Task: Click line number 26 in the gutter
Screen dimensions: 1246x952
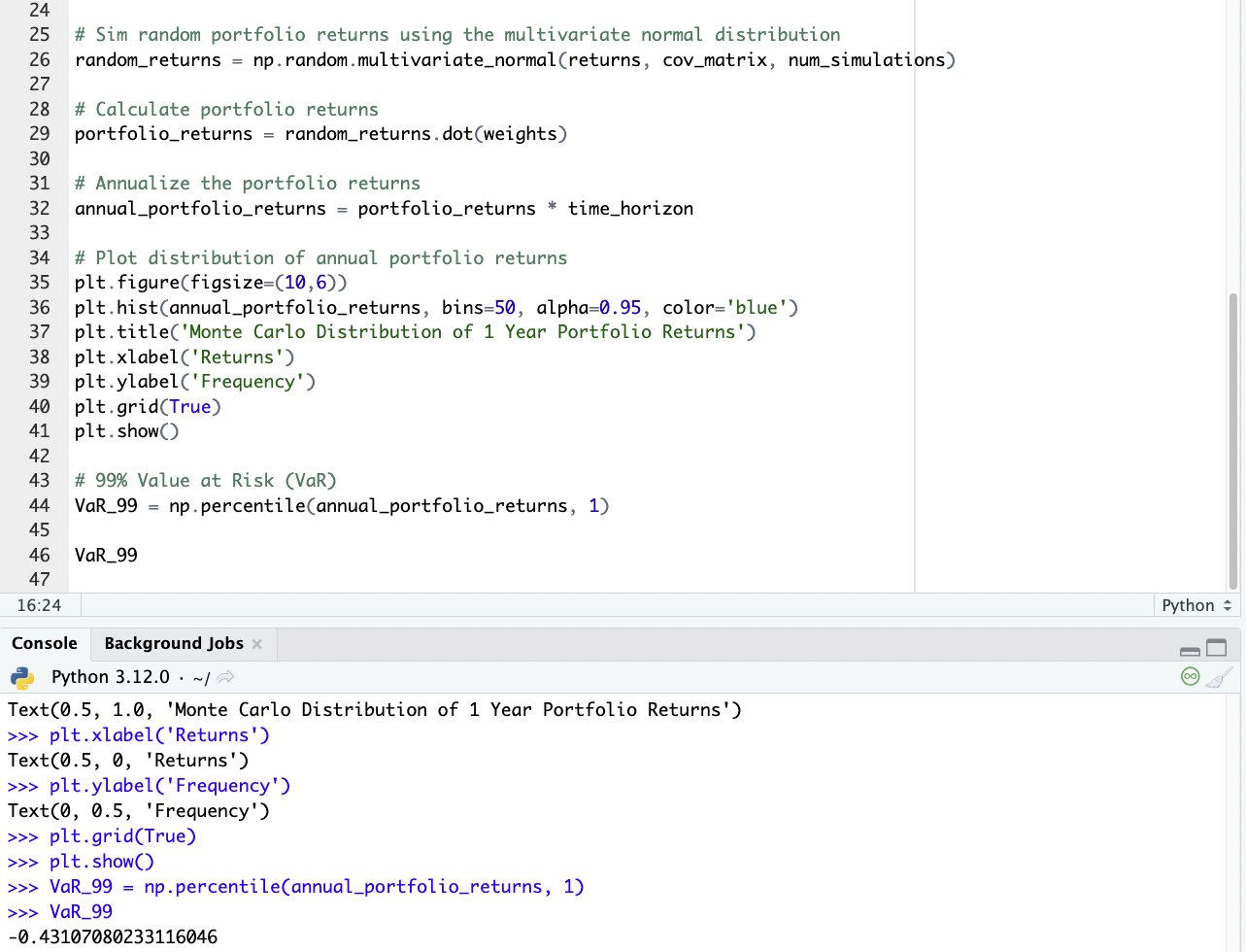Action: pos(39,59)
